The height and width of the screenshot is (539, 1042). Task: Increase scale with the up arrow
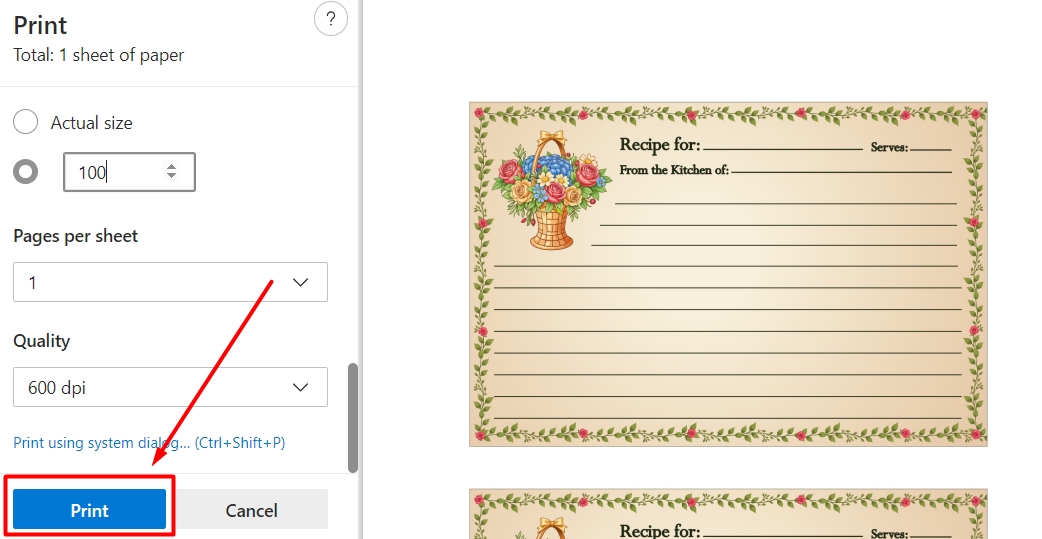pyautogui.click(x=171, y=167)
